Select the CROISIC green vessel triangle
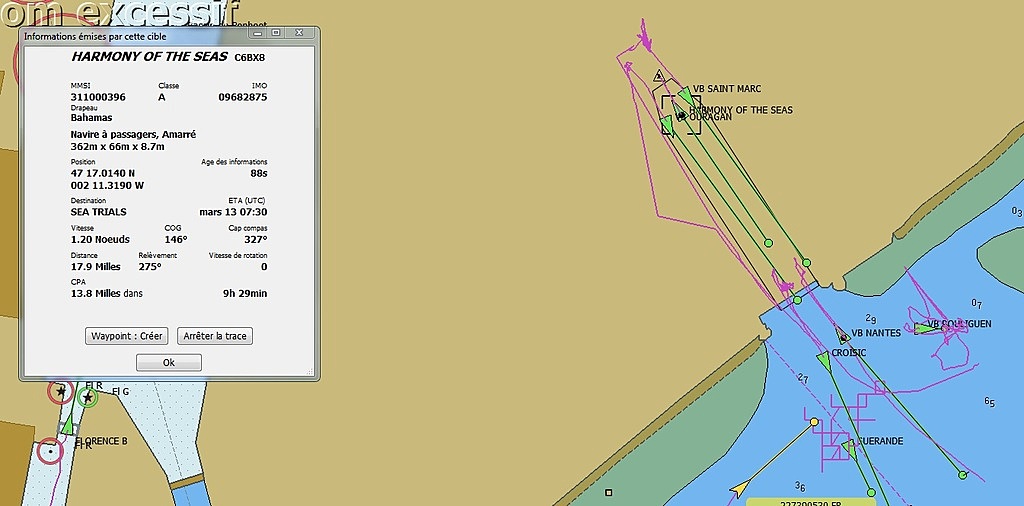 click(x=824, y=360)
